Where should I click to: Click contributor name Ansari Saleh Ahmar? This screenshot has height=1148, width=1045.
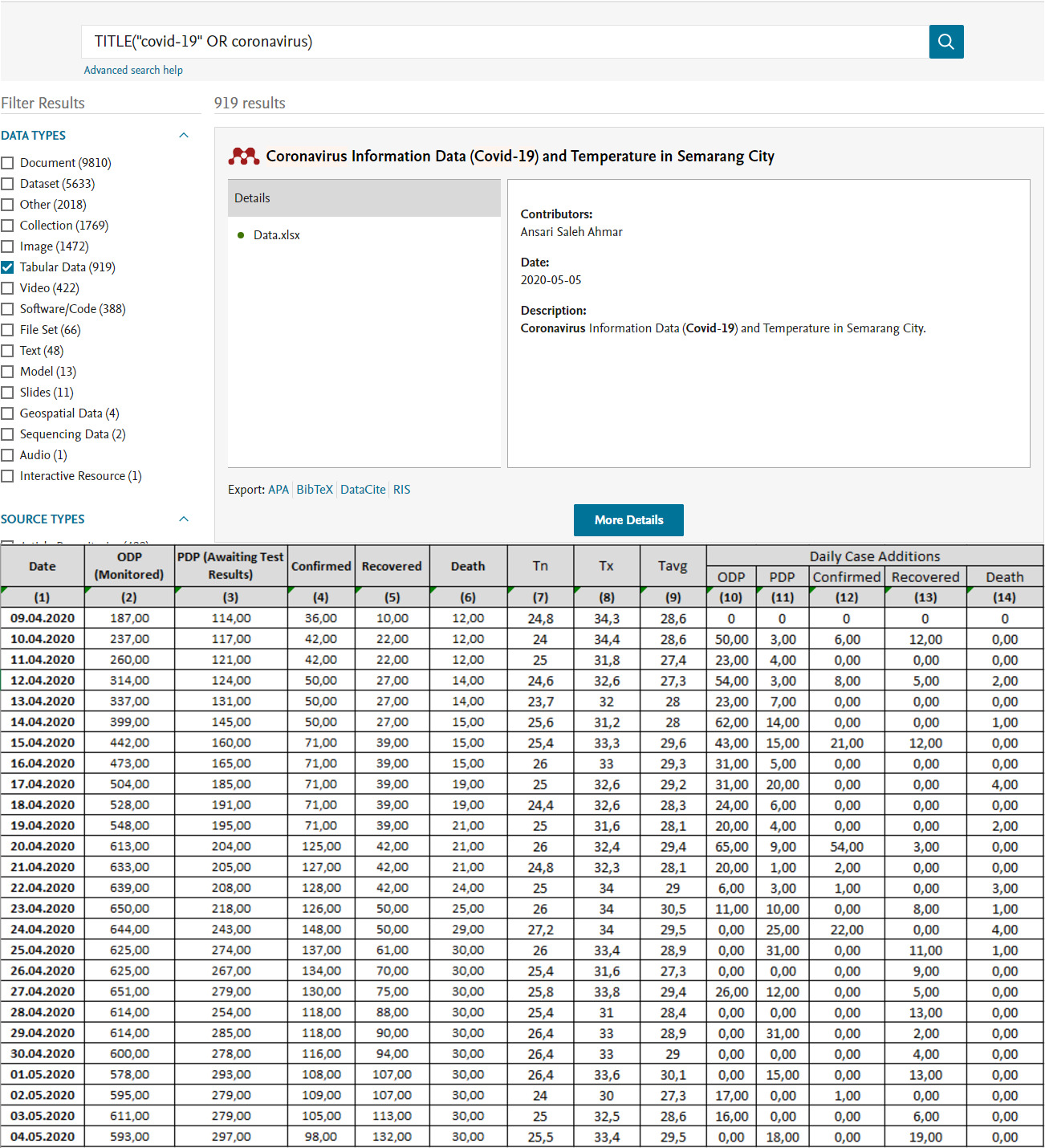[x=571, y=232]
